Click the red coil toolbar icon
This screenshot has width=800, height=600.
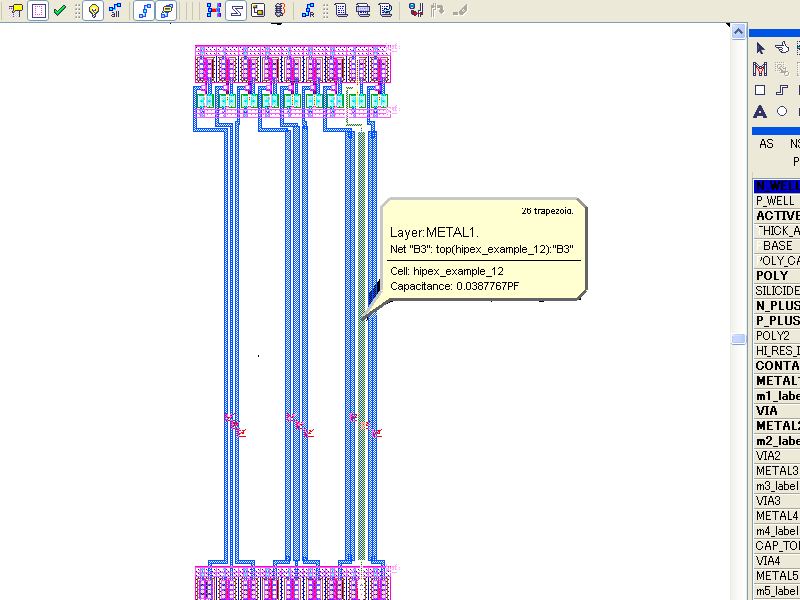click(x=279, y=11)
